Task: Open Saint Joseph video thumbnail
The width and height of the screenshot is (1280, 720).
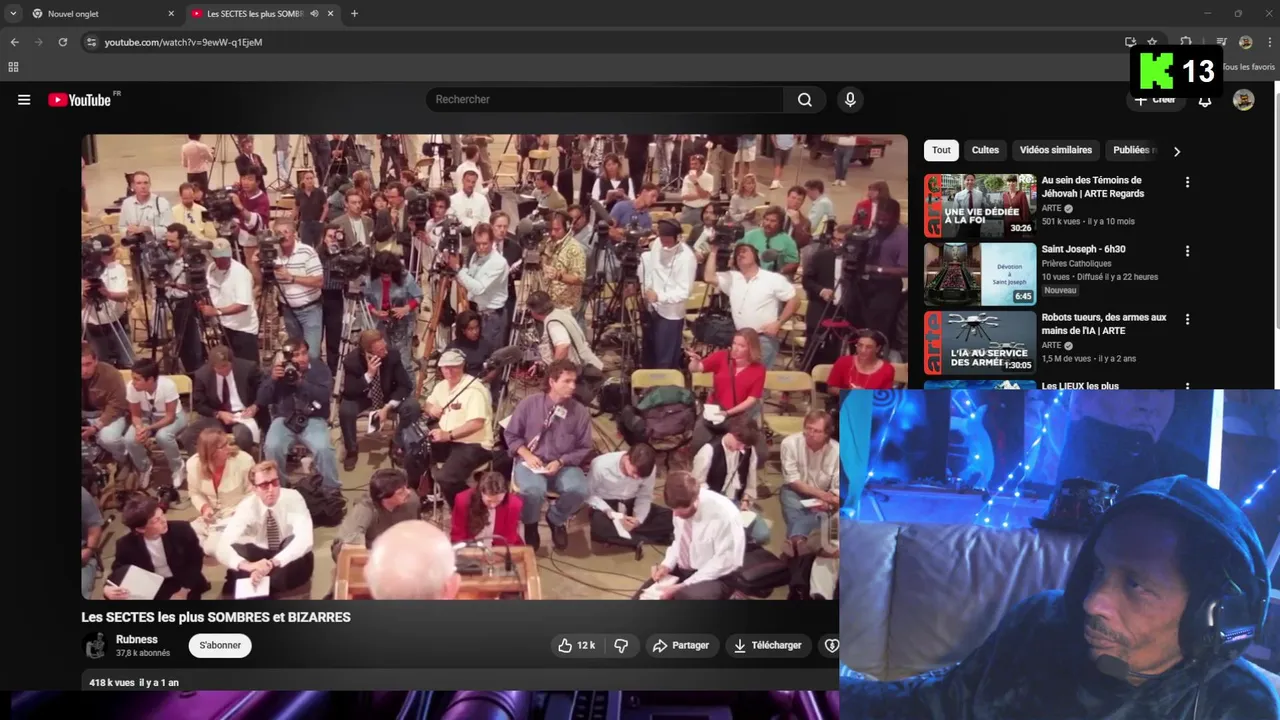Action: tap(980, 273)
